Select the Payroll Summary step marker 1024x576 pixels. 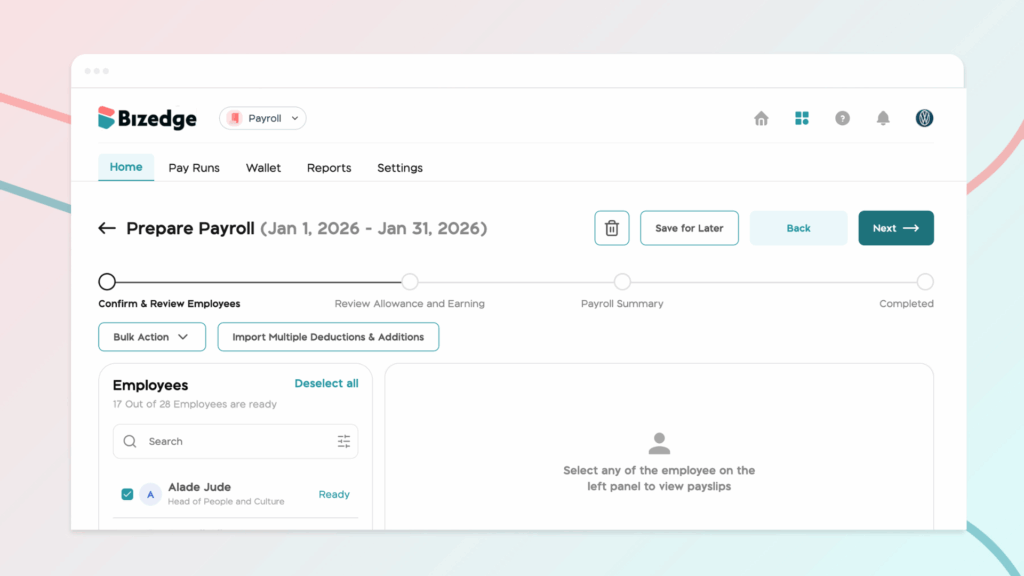click(x=622, y=282)
